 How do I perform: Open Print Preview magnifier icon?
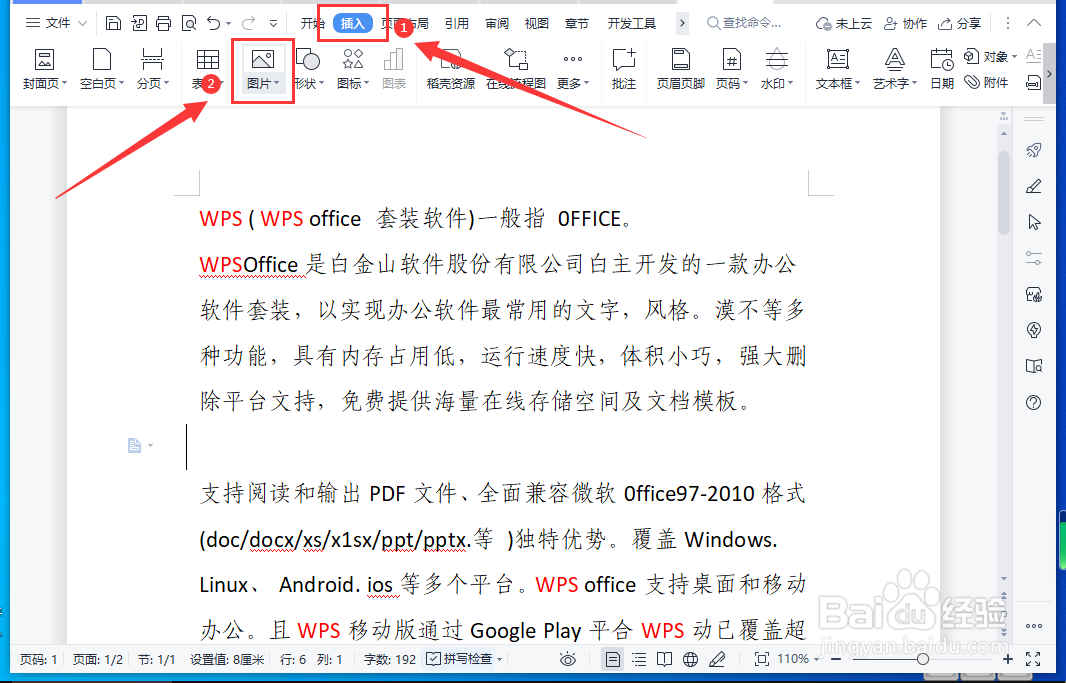click(189, 24)
